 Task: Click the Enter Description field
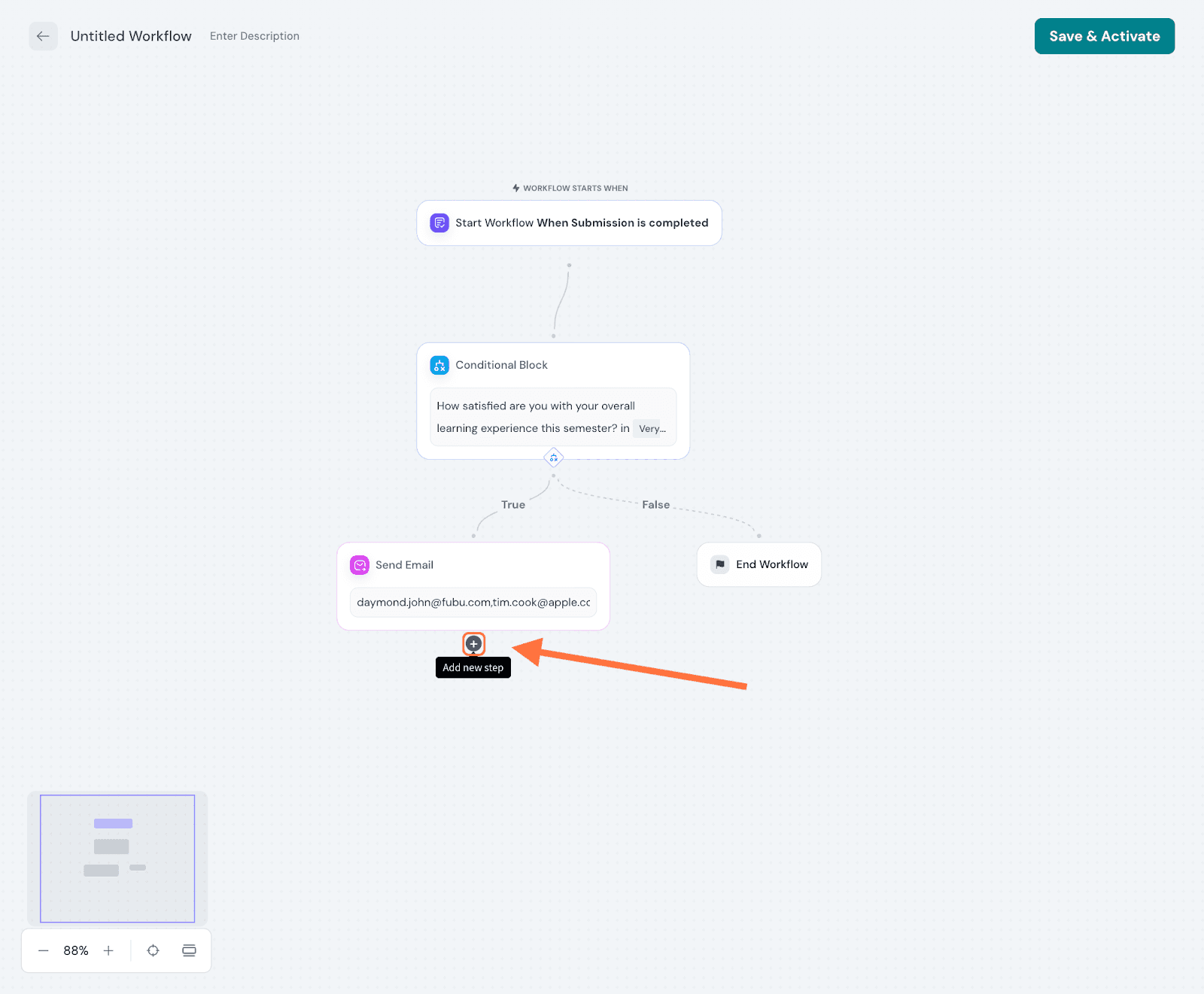[254, 36]
